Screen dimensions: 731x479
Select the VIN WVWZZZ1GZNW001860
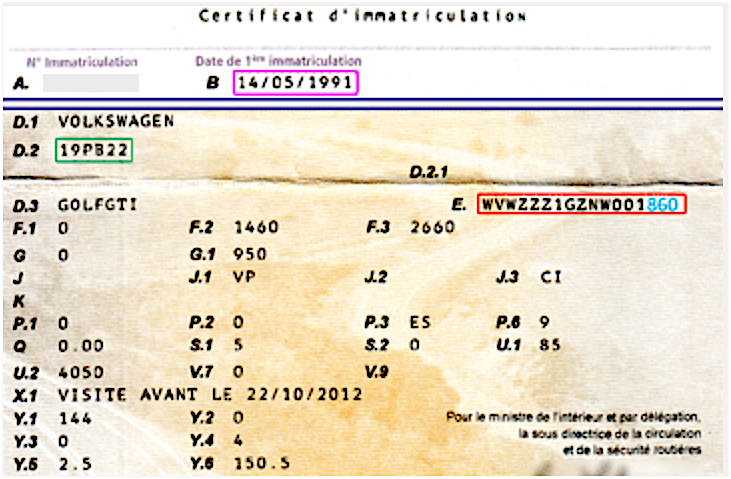pos(580,205)
